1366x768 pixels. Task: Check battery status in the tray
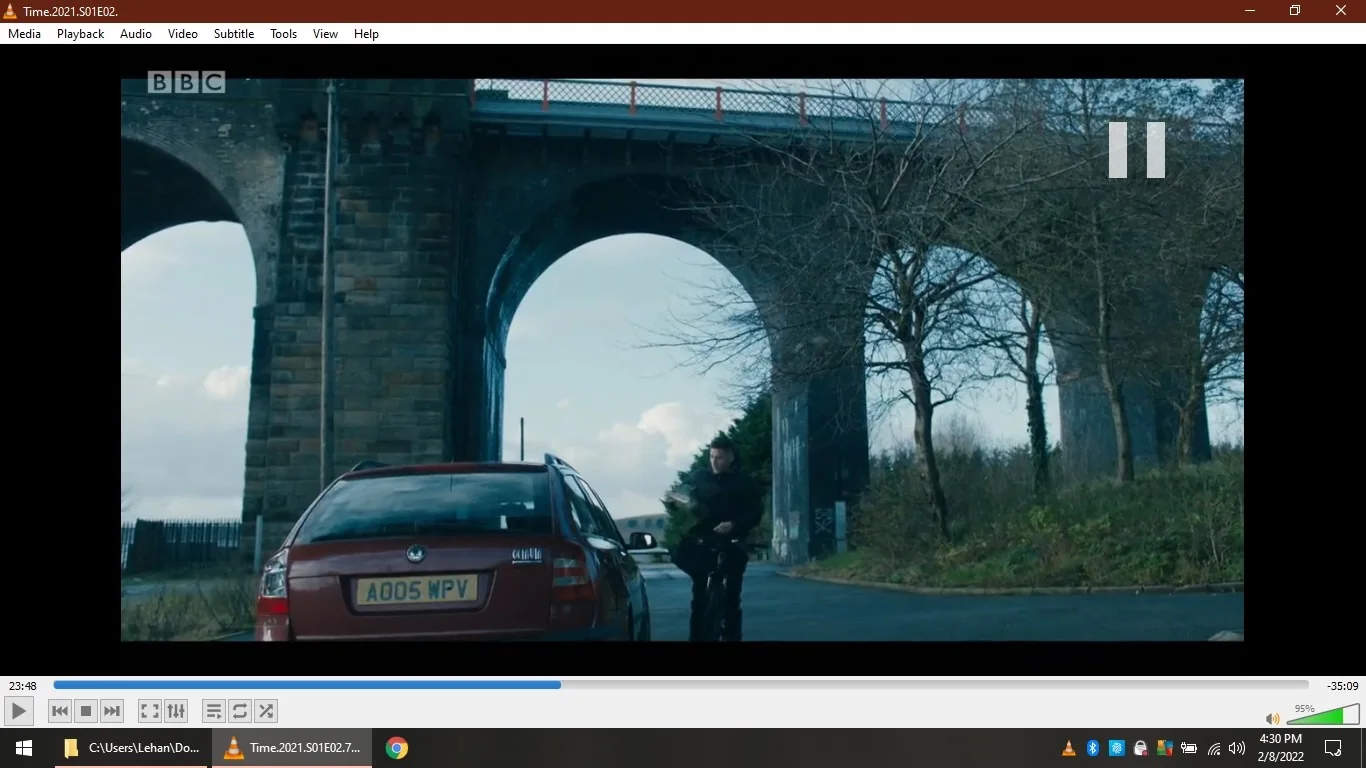[x=1189, y=748]
